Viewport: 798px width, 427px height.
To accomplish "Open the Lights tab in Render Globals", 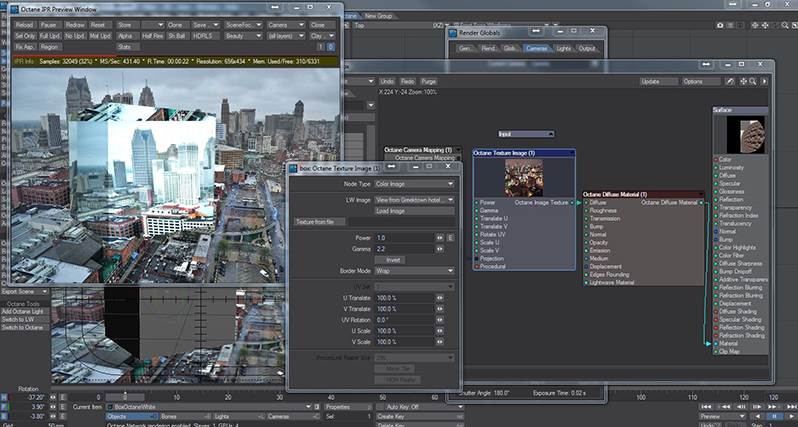I will click(x=564, y=47).
